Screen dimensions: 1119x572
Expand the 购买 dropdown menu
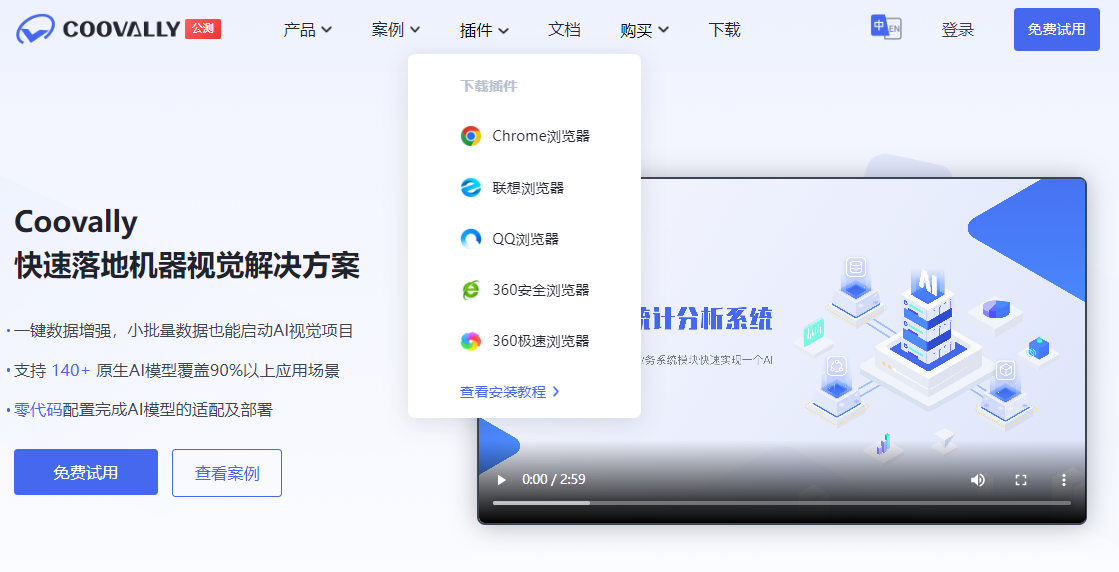click(x=644, y=30)
